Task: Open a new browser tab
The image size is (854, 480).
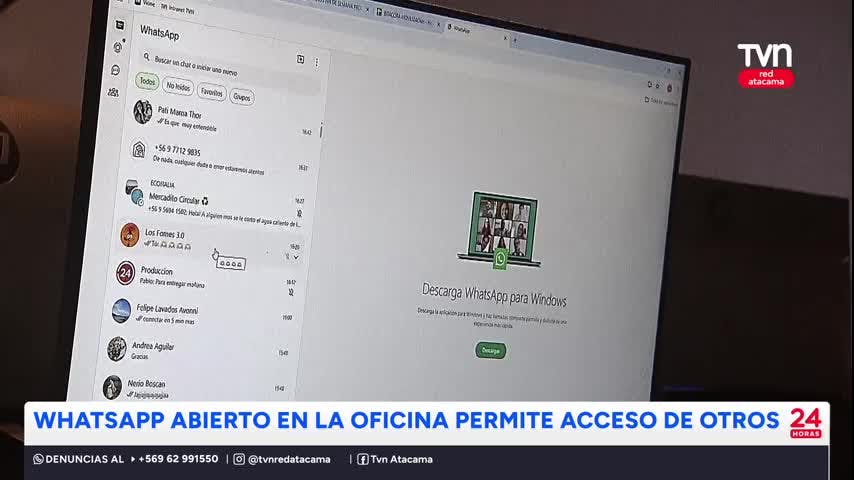Action: tap(515, 40)
